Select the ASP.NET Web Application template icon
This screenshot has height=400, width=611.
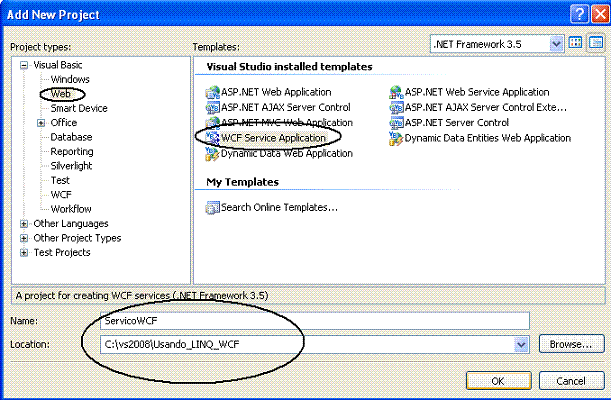tap(212, 93)
